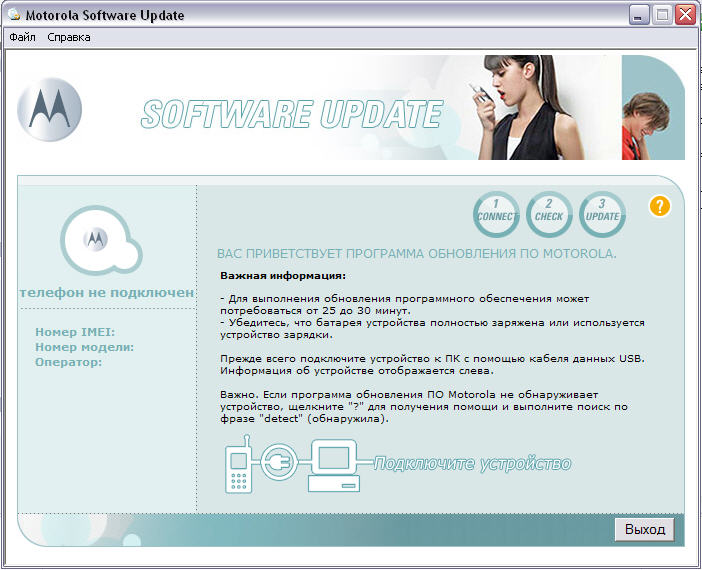This screenshot has width=702, height=570.
Task: Click the large Motorola logo in banner
Action: point(50,110)
